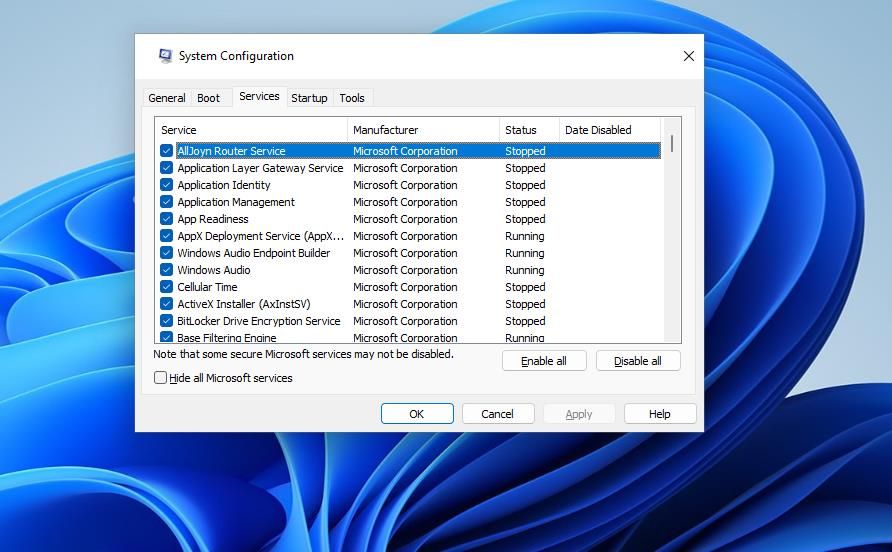Viewport: 892px width, 552px height.
Task: Sort list by Status column header
Action: pos(528,130)
